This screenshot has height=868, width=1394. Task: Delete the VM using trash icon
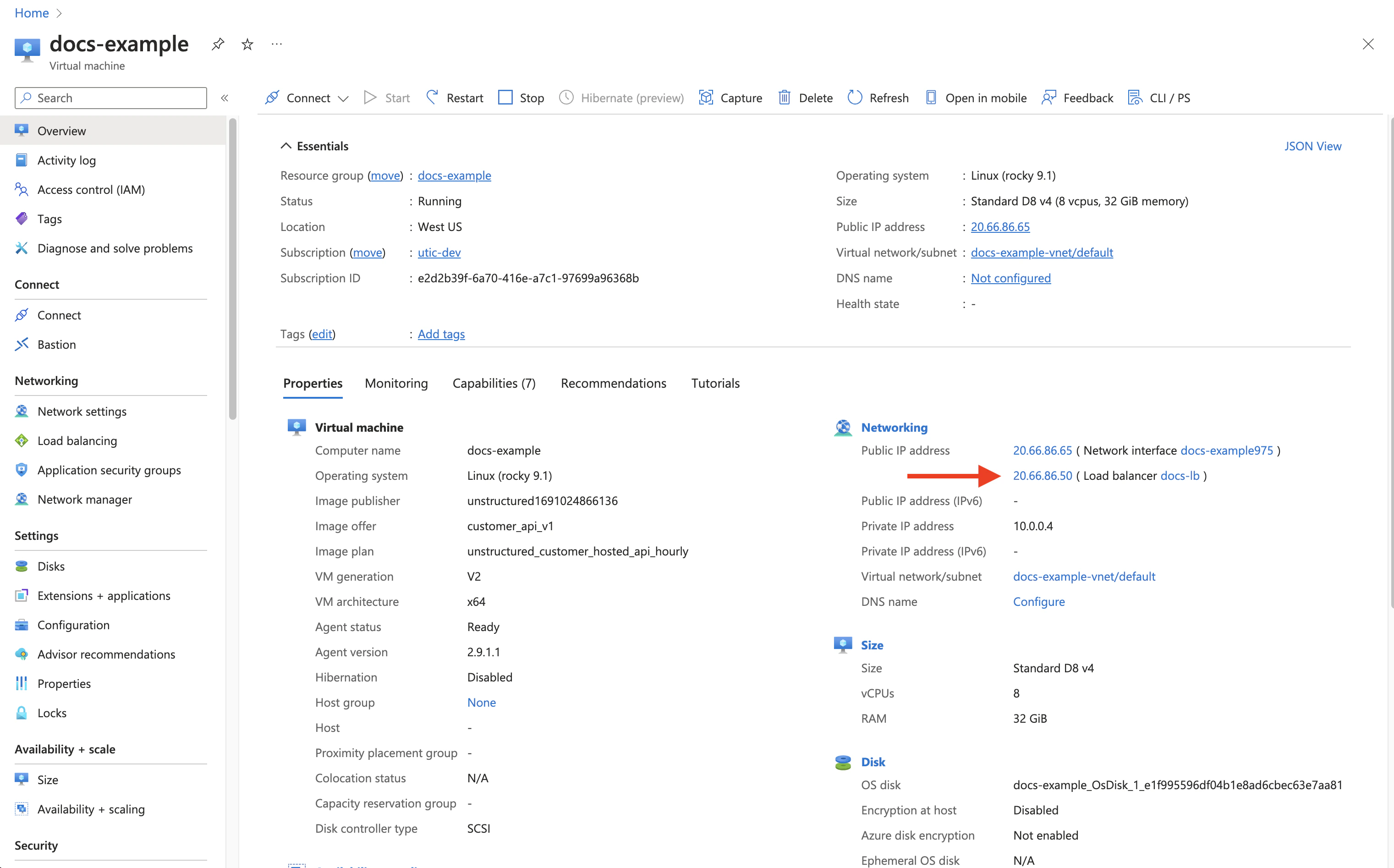pyautogui.click(x=784, y=98)
